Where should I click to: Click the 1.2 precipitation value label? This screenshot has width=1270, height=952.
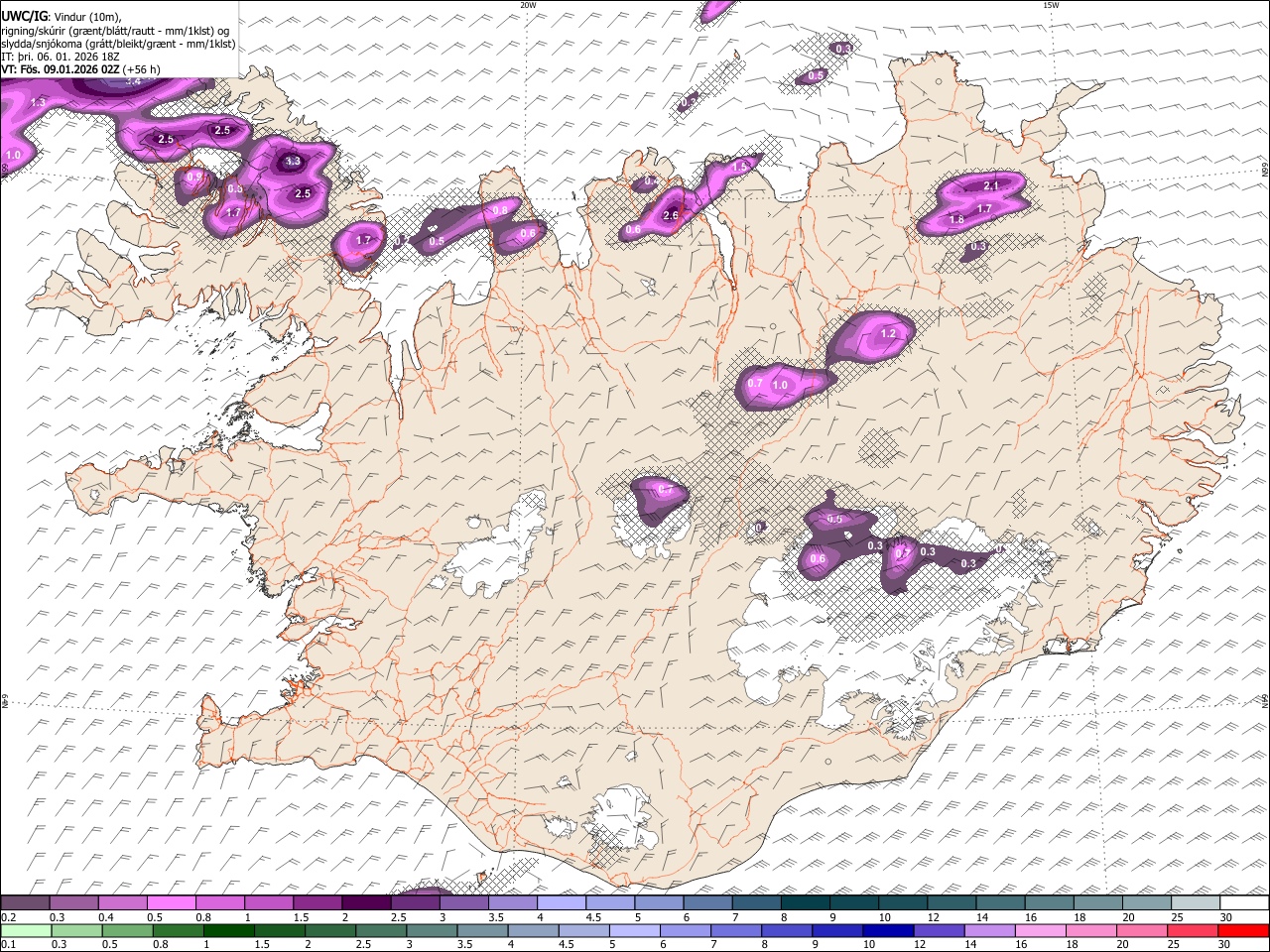click(888, 333)
